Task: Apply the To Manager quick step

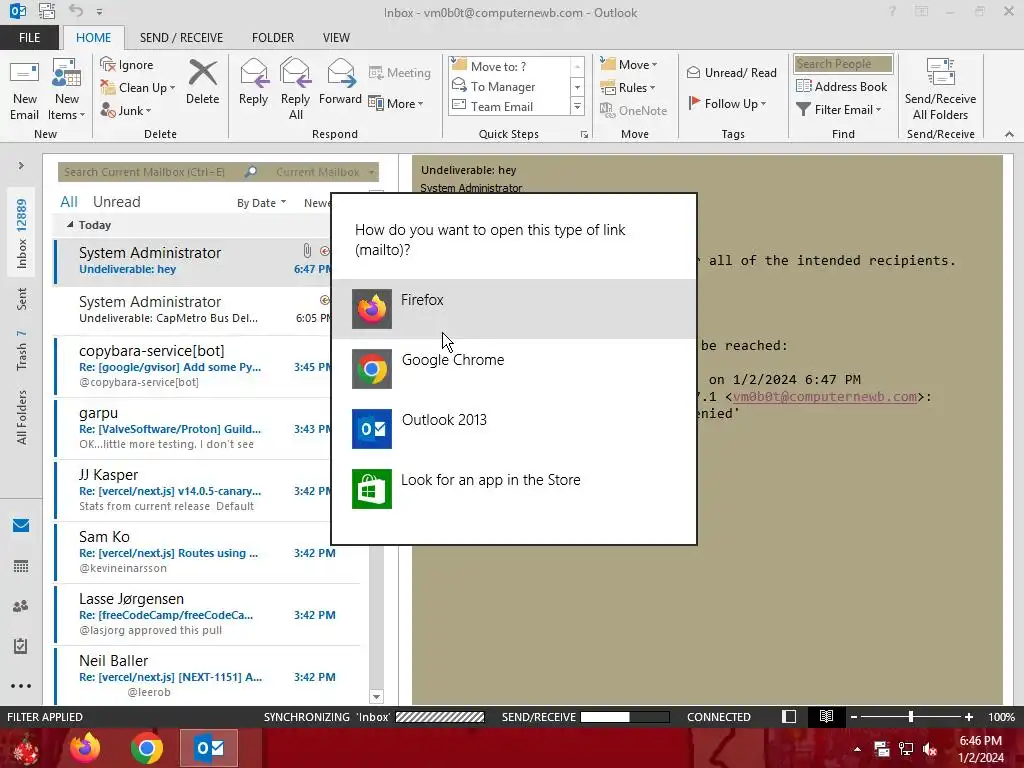Action: click(x=509, y=87)
